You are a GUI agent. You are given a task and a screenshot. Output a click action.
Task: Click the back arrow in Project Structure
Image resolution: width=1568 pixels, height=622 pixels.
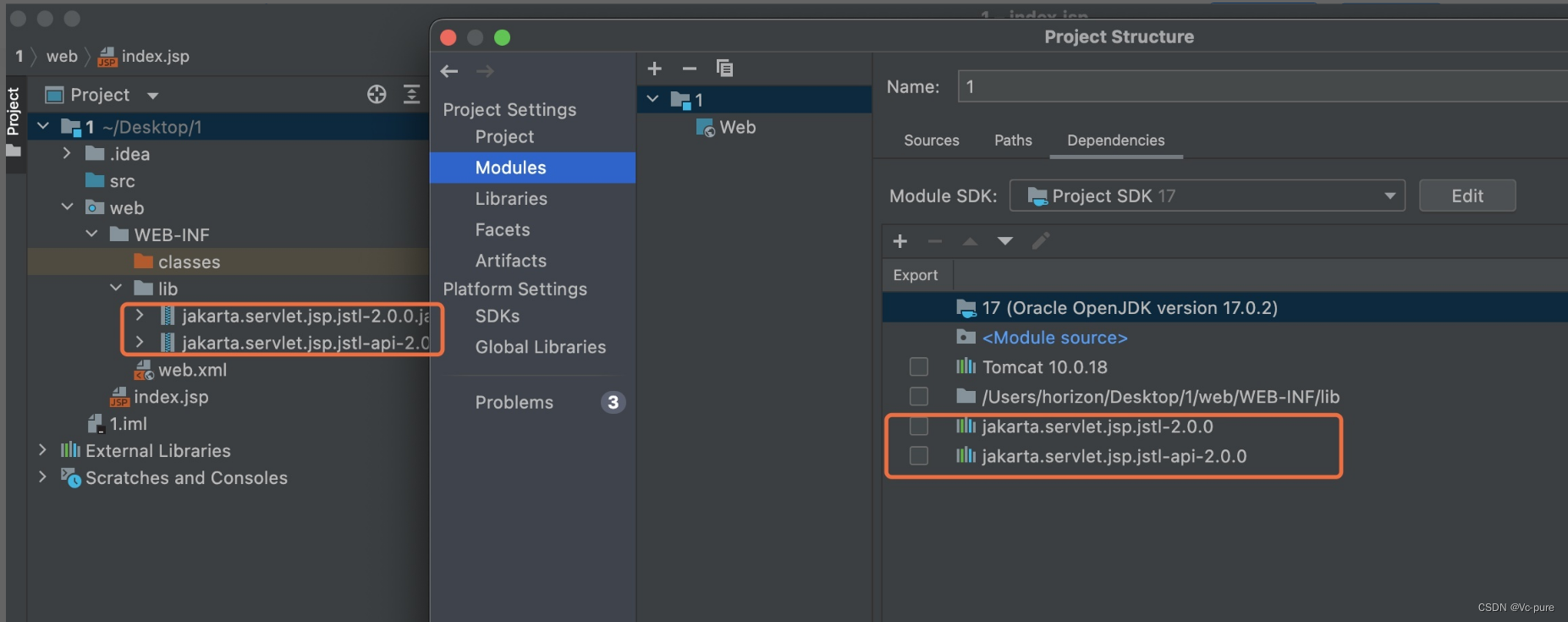pos(449,71)
